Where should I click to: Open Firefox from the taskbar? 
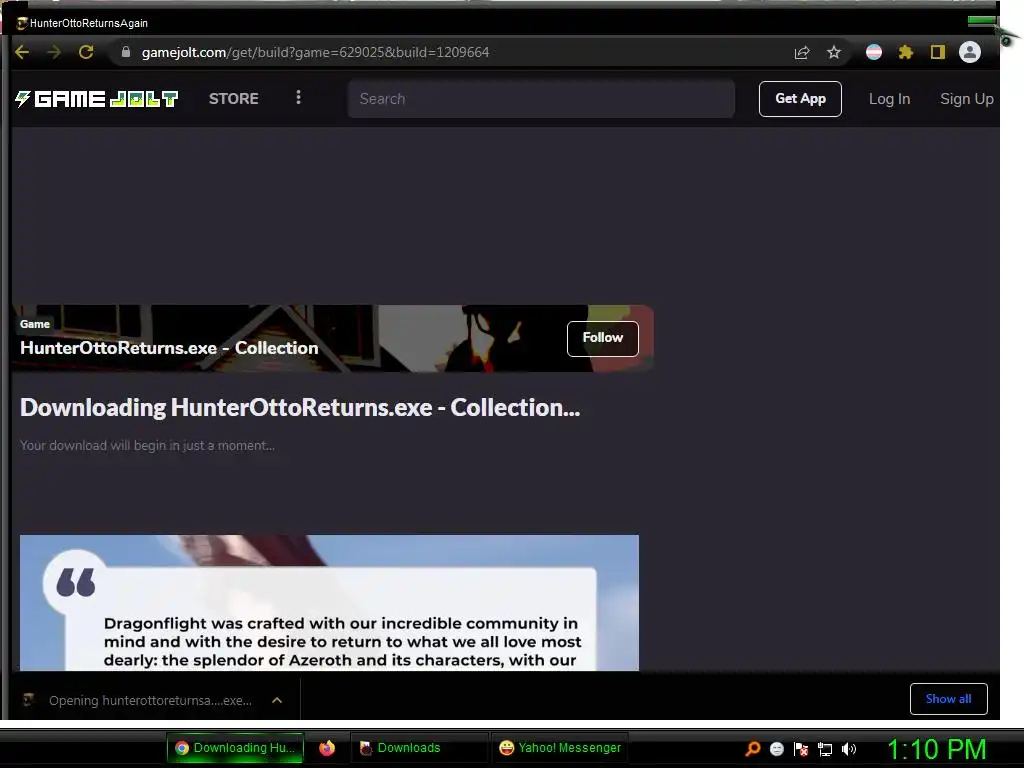pyautogui.click(x=327, y=748)
